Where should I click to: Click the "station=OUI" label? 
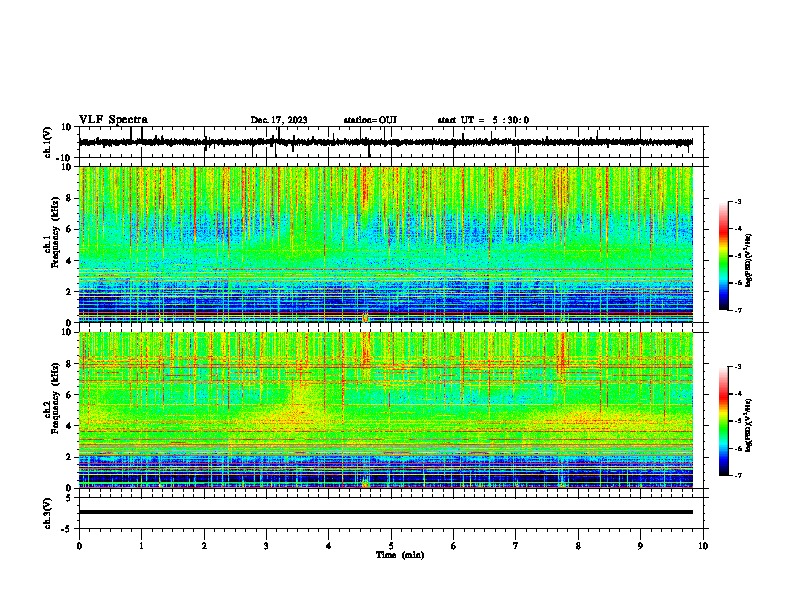370,120
